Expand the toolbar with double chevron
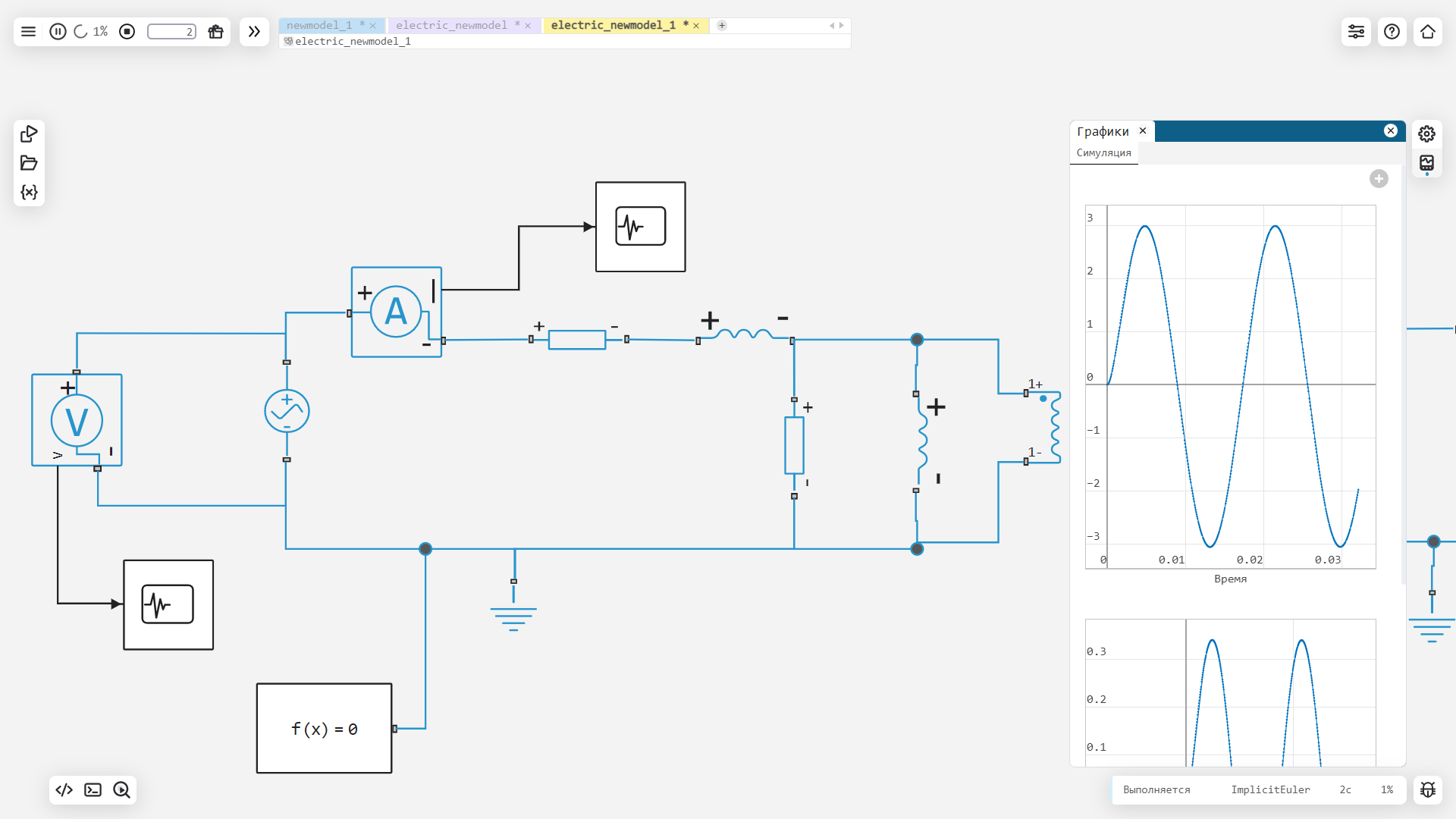The height and width of the screenshot is (819, 1456). (254, 31)
